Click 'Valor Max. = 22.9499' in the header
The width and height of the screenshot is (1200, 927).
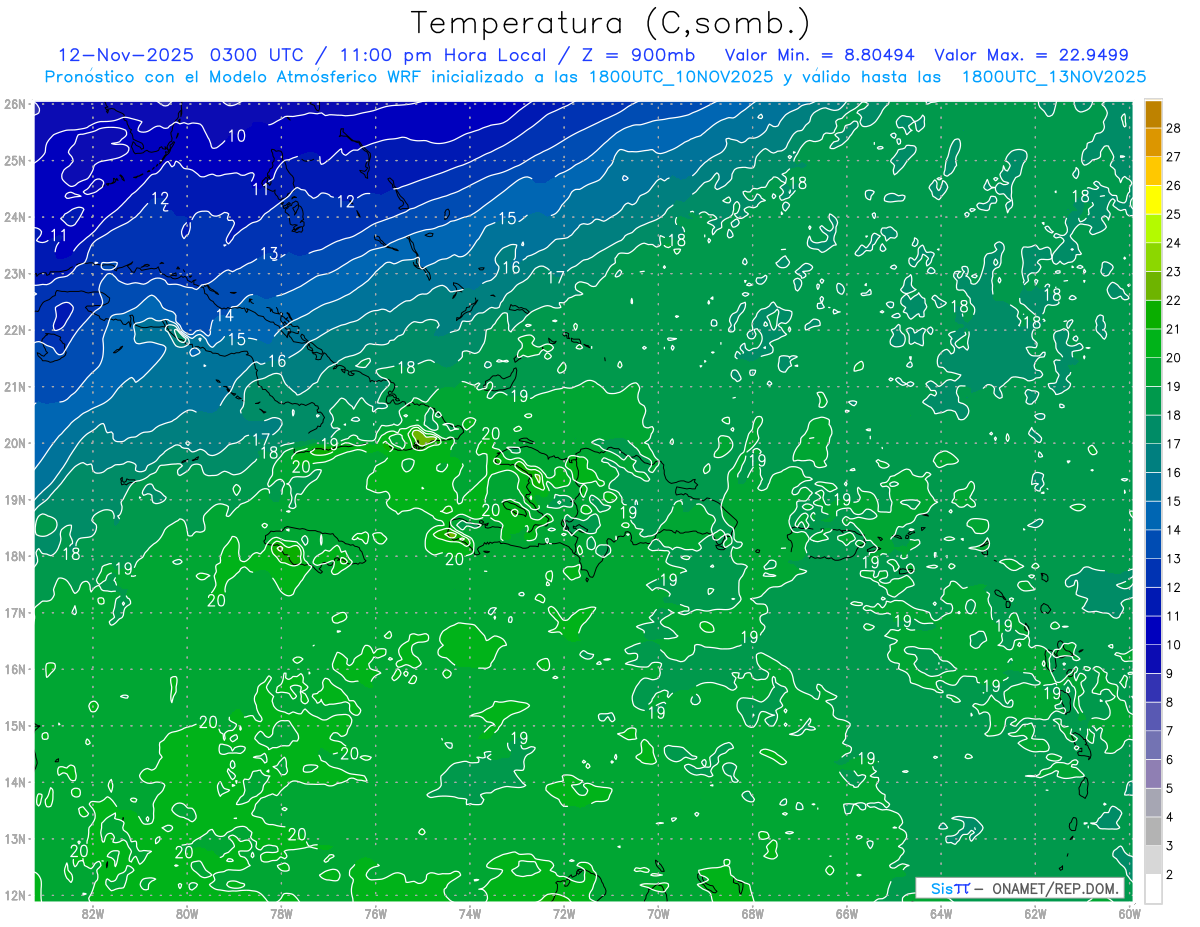[1031, 55]
